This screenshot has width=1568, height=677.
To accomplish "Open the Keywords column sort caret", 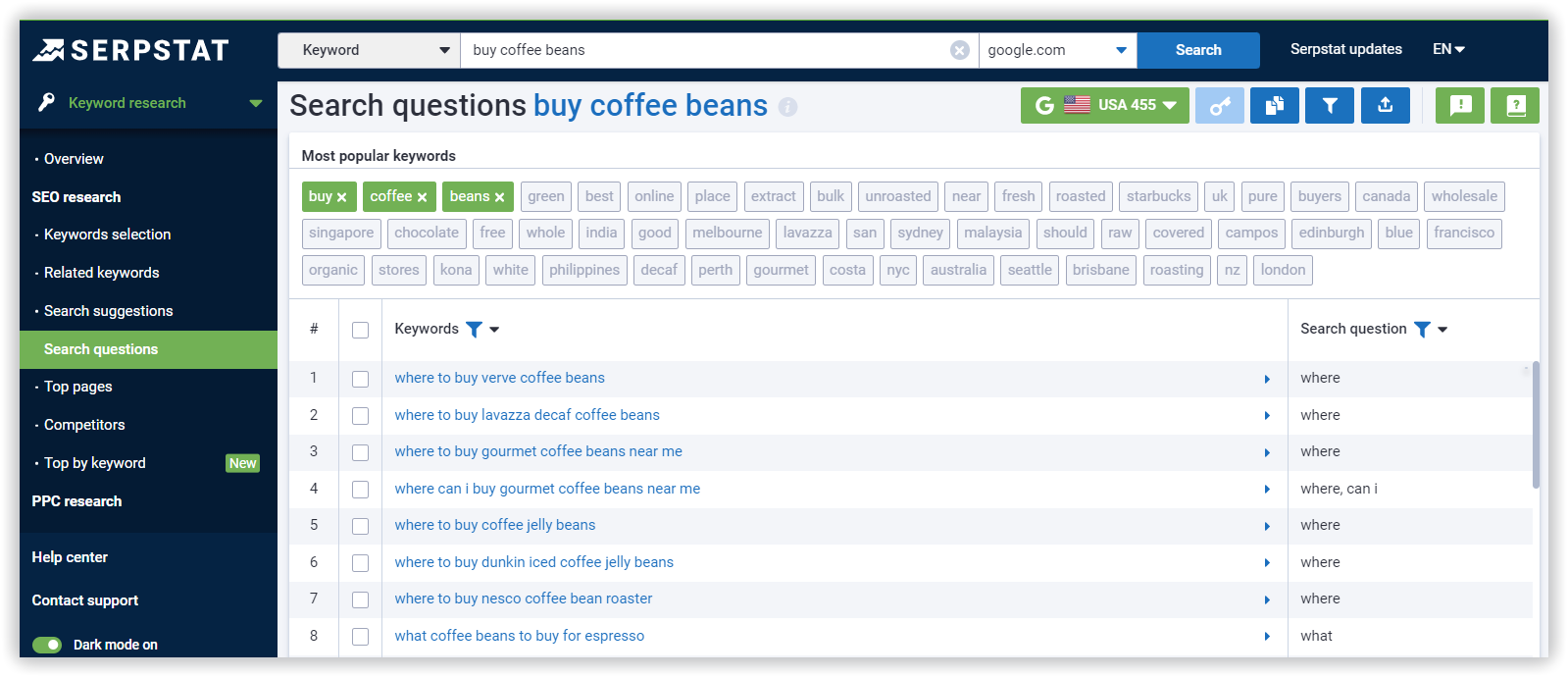I will point(494,330).
